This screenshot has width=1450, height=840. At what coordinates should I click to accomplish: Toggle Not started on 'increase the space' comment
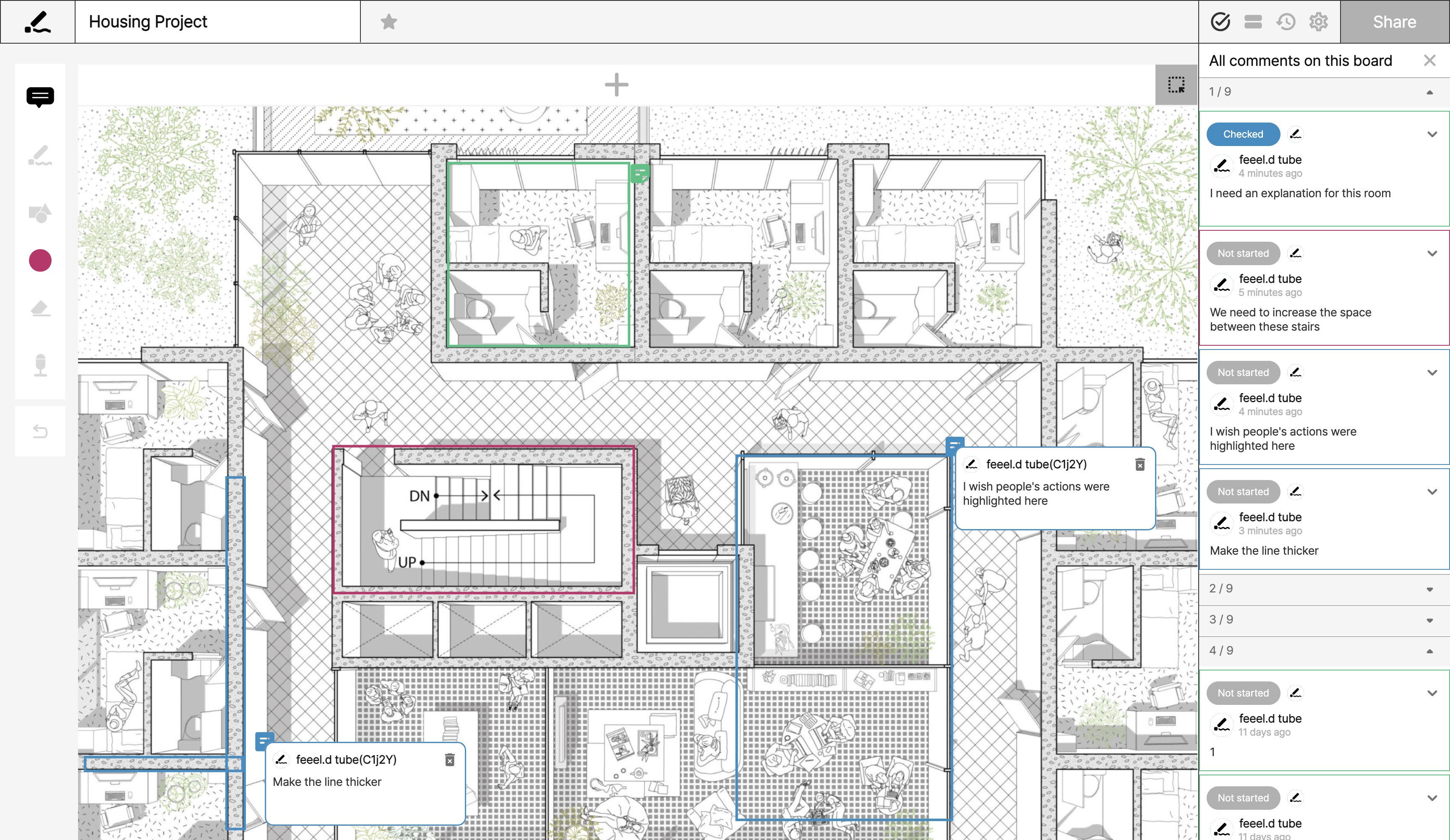[x=1243, y=253]
